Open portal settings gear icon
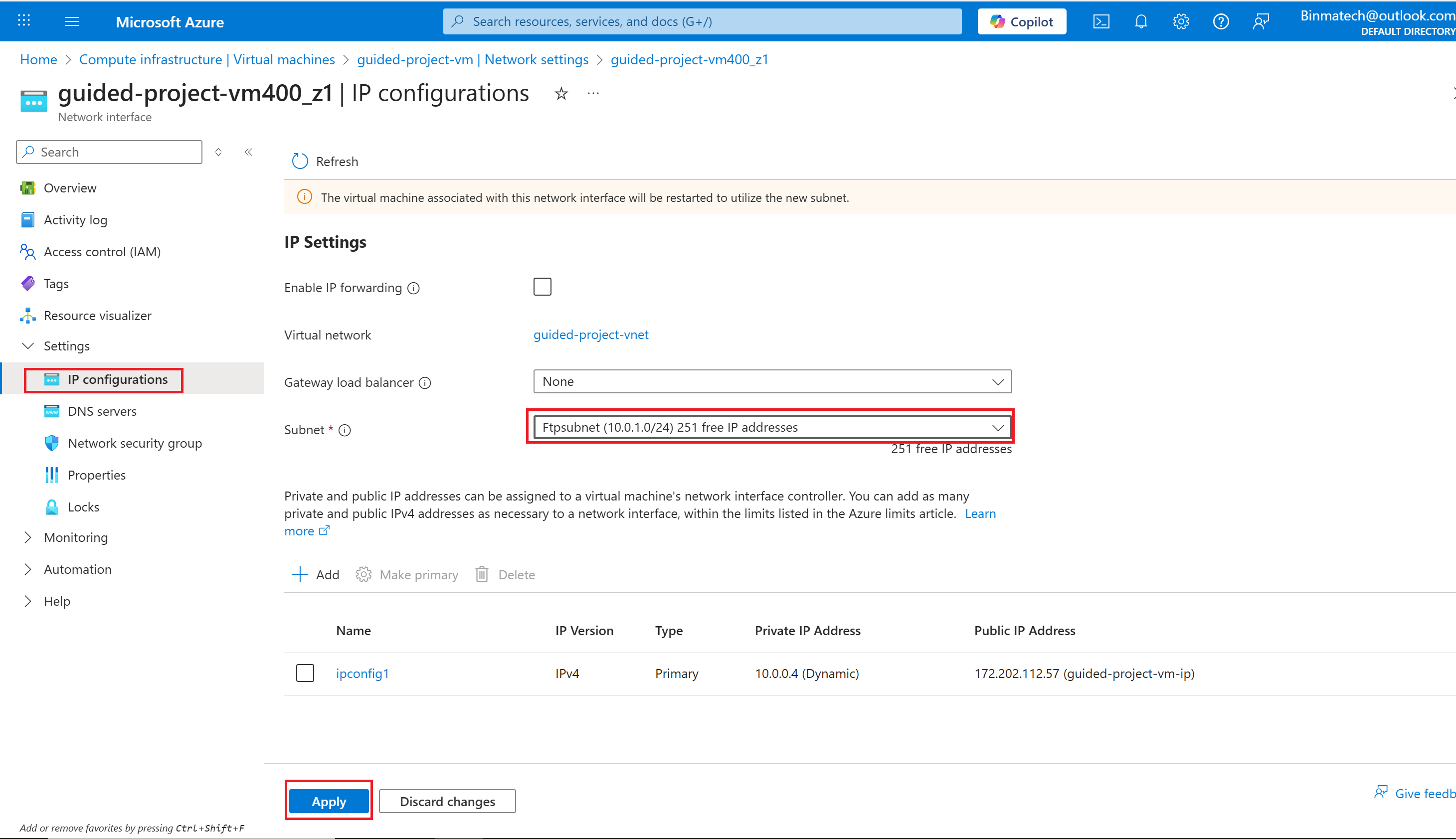 [1181, 22]
